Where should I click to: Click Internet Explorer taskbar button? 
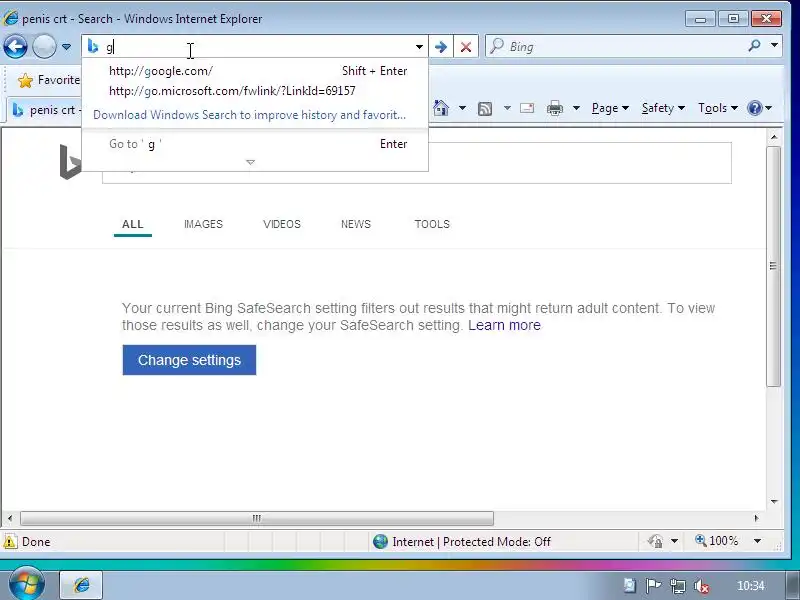[x=82, y=585]
